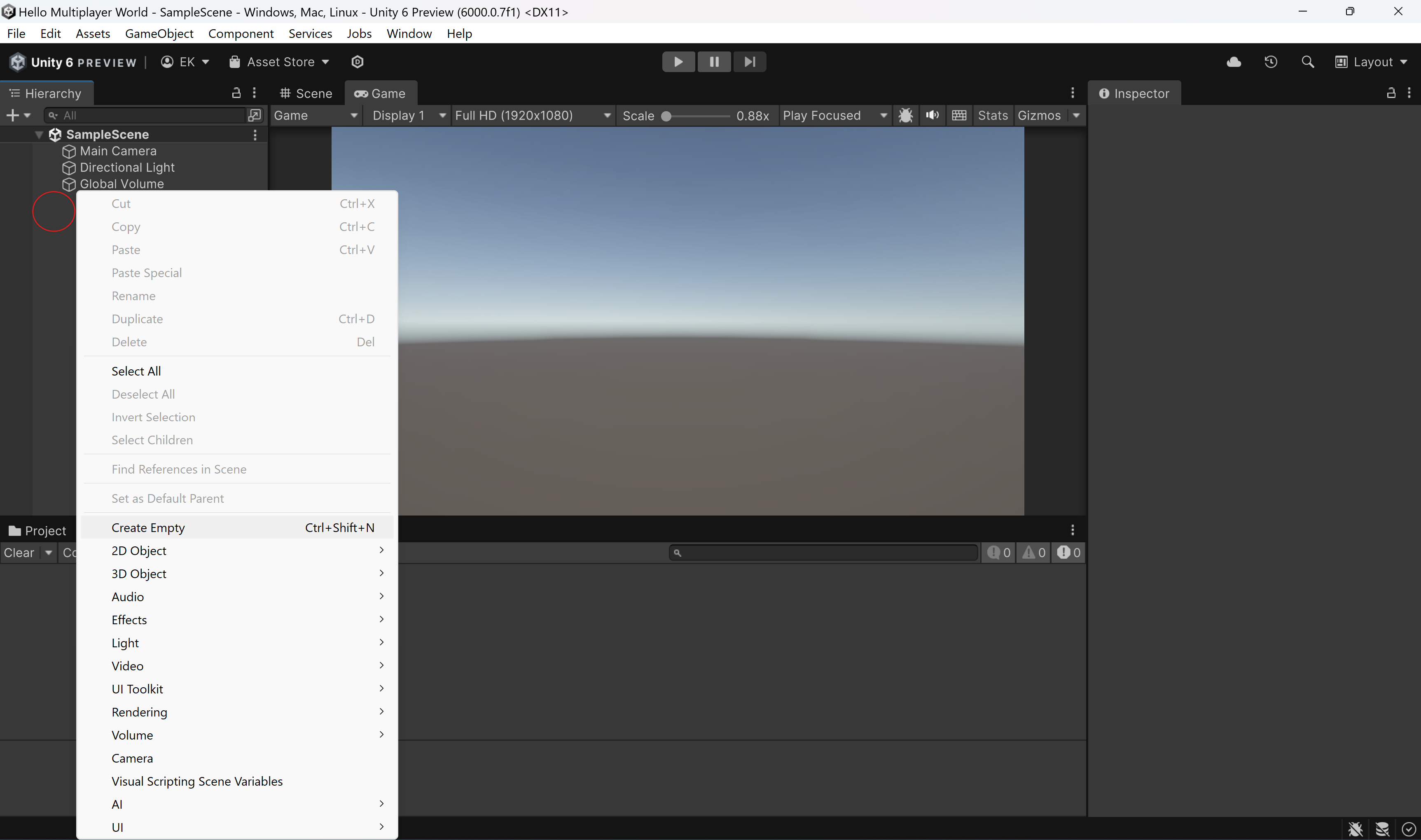Collapse the SampleScene tree node
The image size is (1421, 840).
click(39, 135)
